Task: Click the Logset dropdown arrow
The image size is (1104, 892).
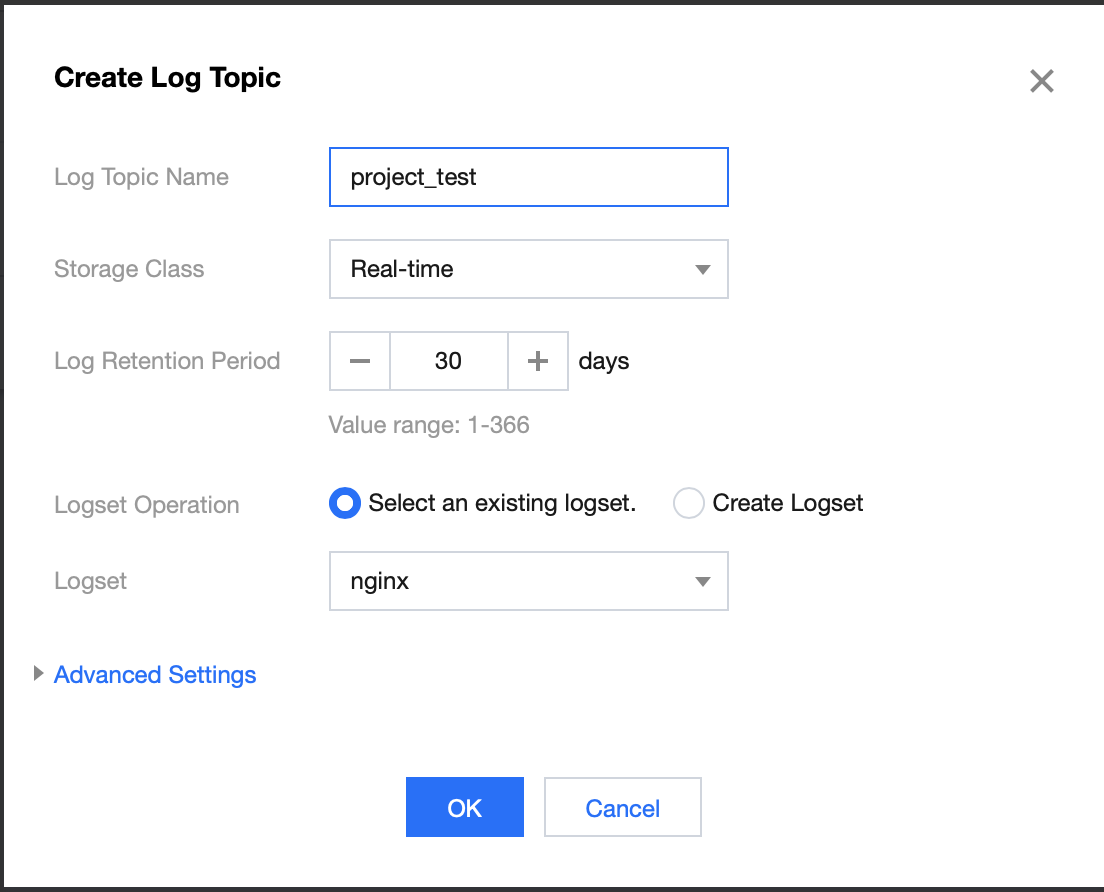Action: (702, 581)
